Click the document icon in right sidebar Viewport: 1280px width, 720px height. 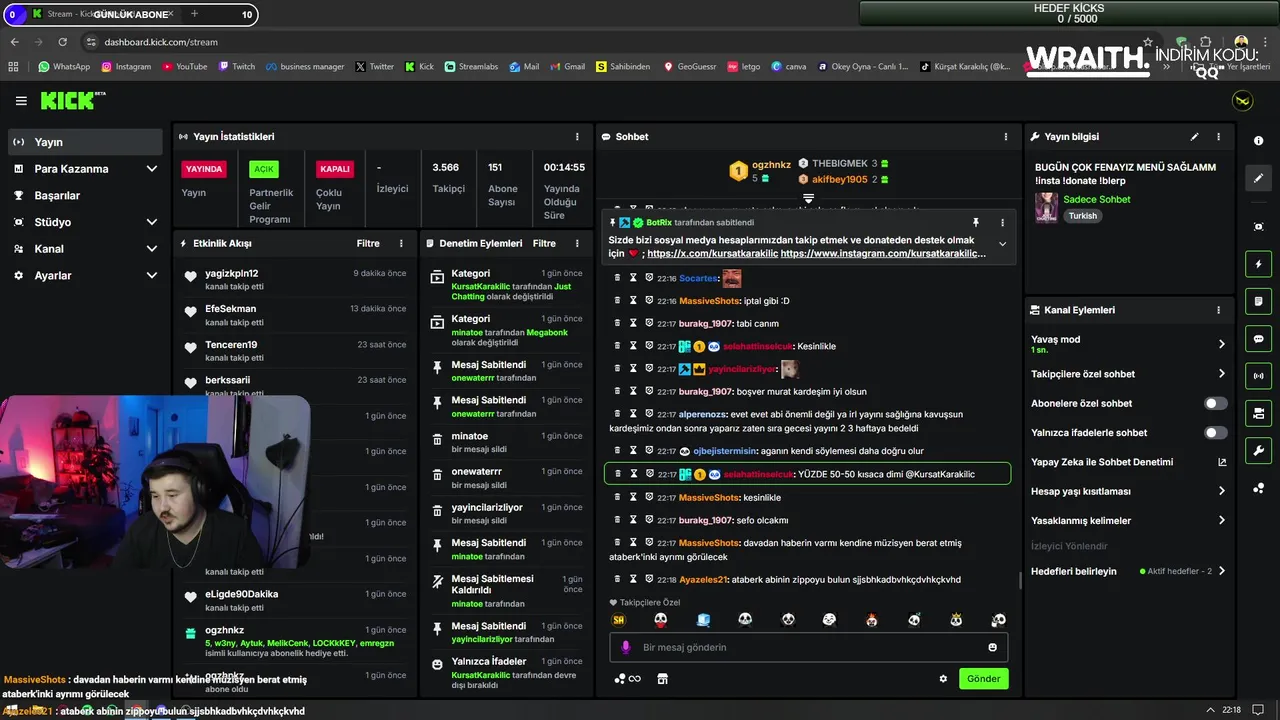coord(1258,301)
